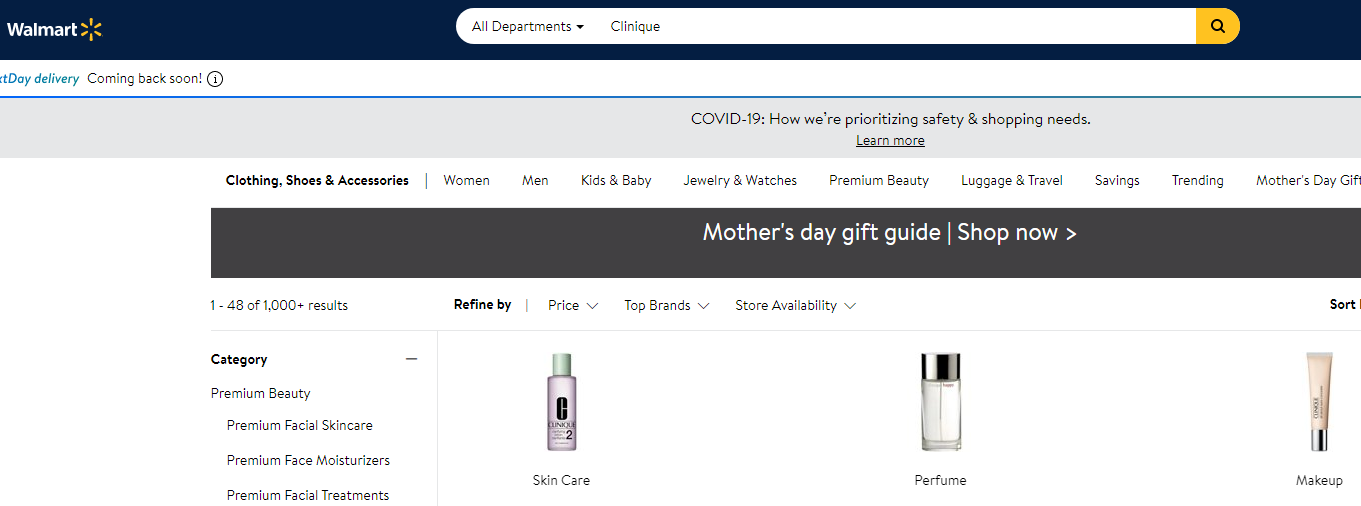Screen dimensions: 1361x506
Task: Click the yellow search magnifier button
Action: pos(1217,27)
